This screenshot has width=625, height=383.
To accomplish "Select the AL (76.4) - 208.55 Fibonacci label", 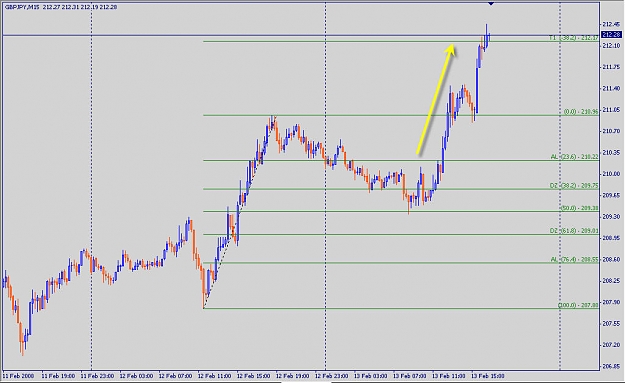I will [x=575, y=259].
